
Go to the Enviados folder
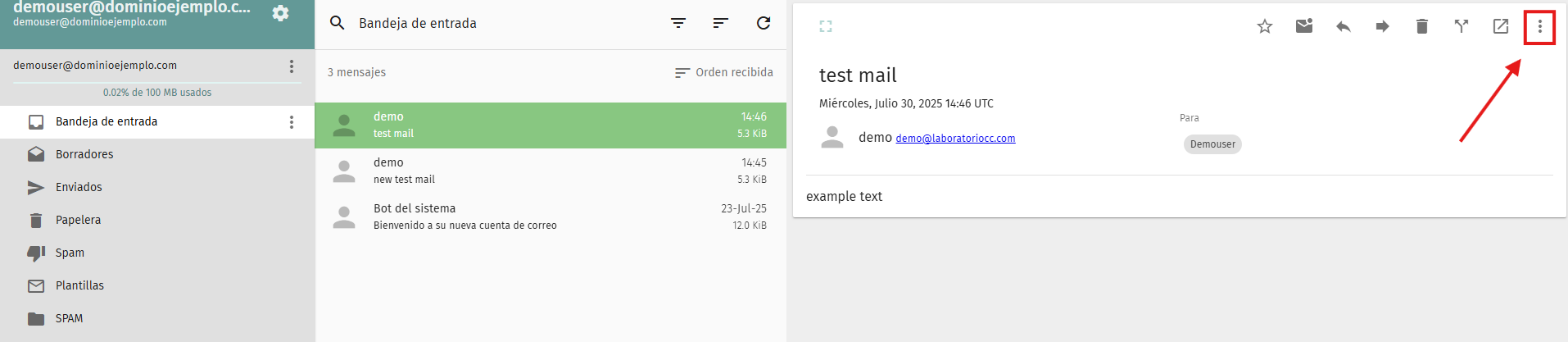[79, 187]
